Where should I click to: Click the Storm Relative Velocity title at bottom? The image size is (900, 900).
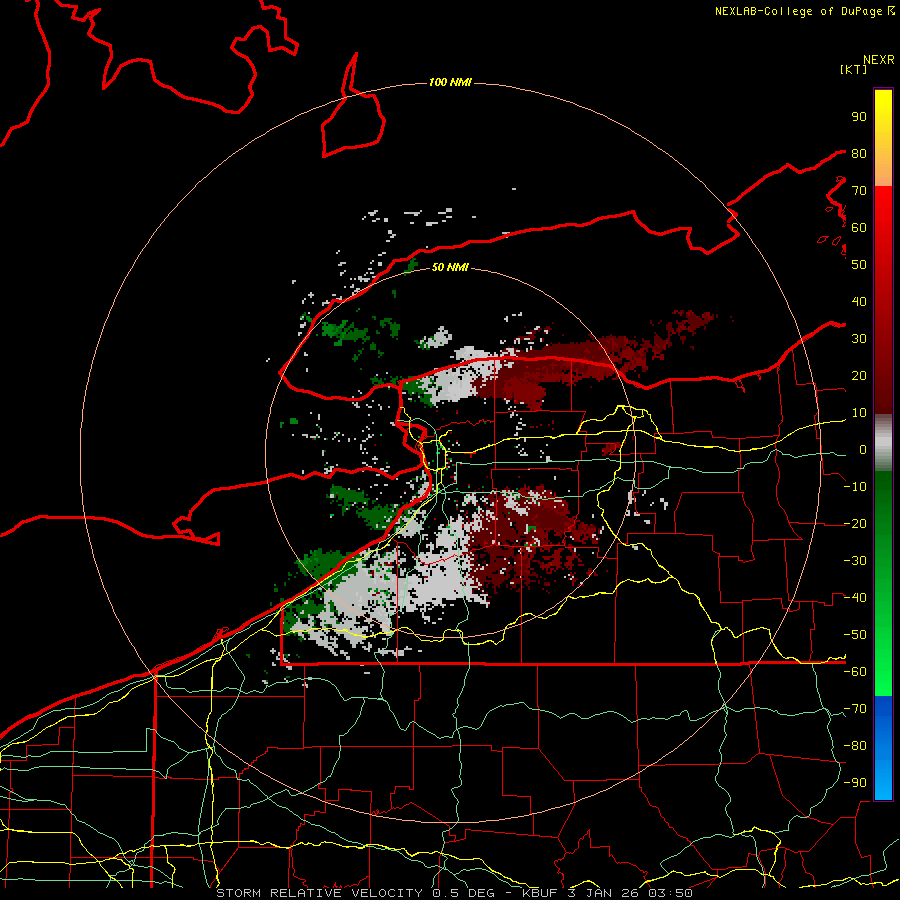(x=455, y=893)
